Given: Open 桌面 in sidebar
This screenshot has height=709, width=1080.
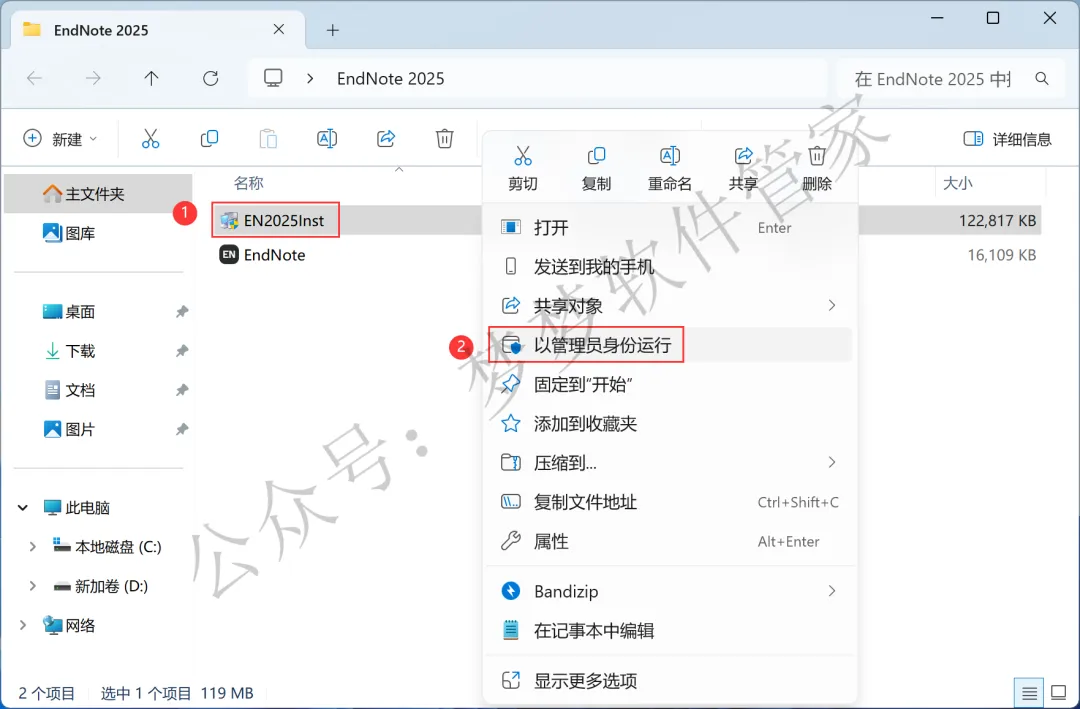Looking at the screenshot, I should coord(98,311).
